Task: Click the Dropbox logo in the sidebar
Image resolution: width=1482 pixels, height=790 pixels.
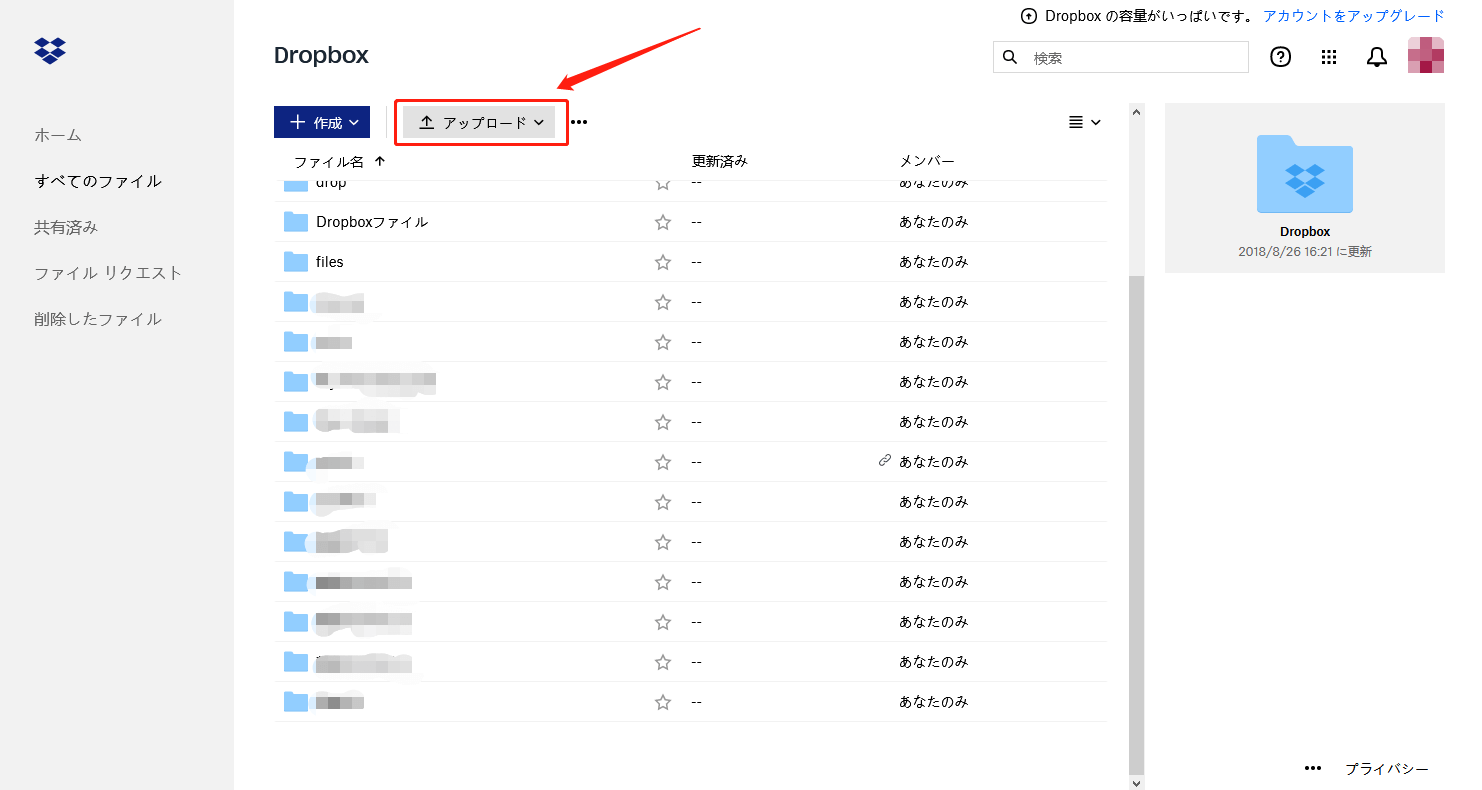Action: [50, 50]
